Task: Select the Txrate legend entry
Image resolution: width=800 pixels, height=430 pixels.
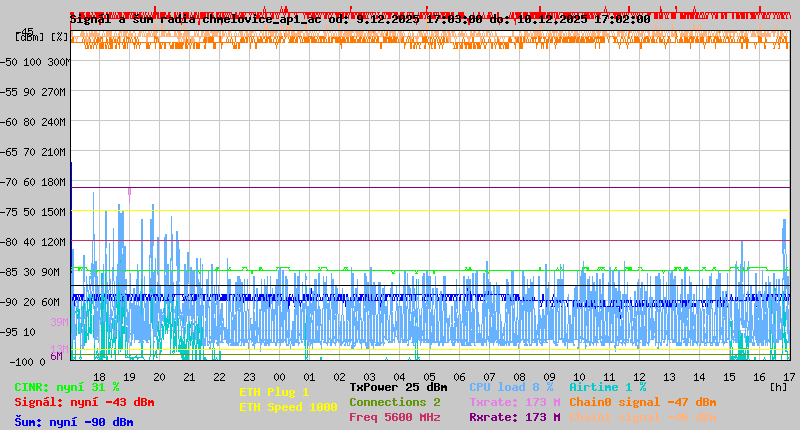Action: click(x=515, y=402)
